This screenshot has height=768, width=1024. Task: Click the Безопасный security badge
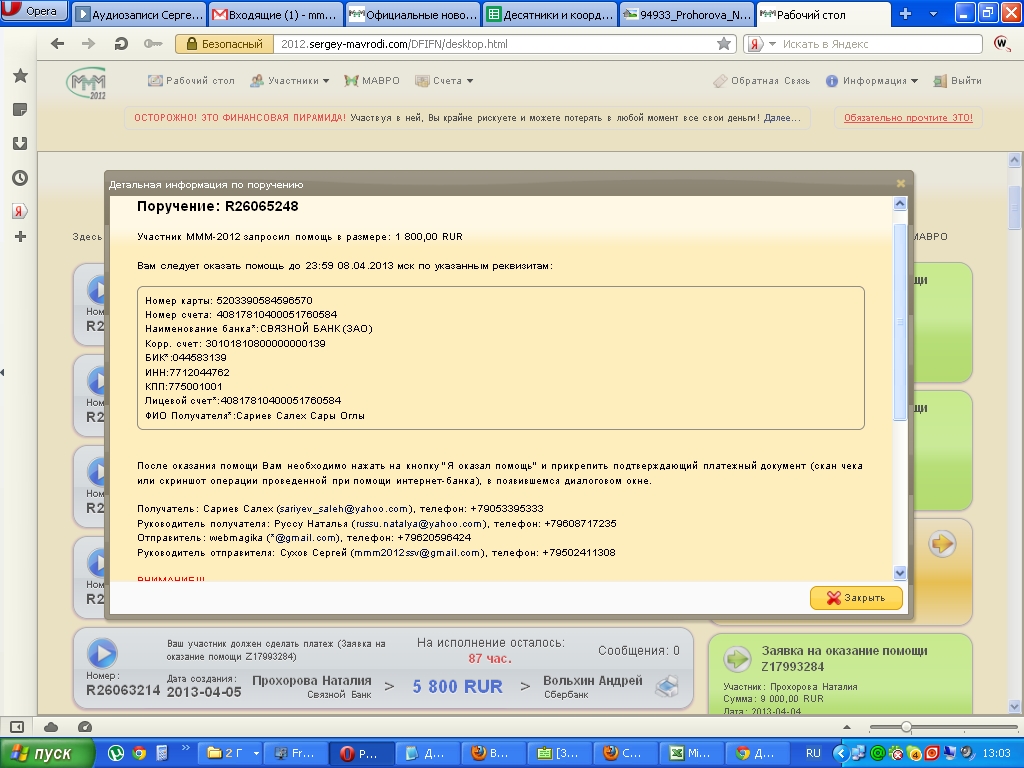[225, 44]
